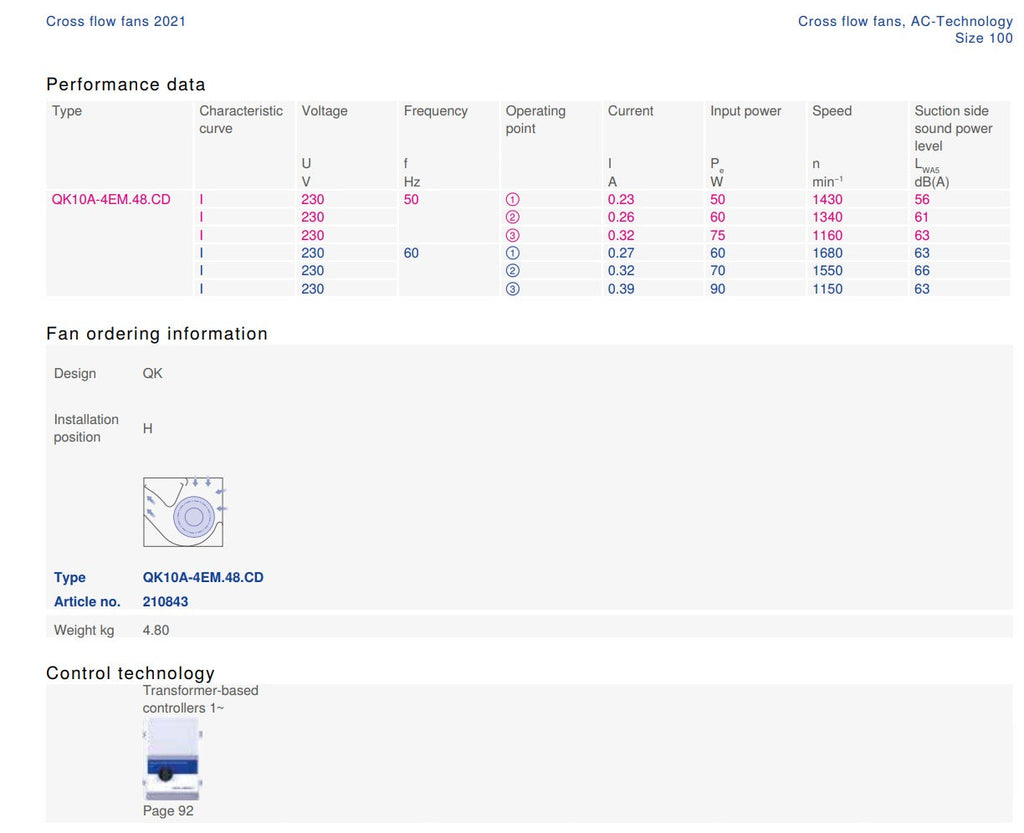Click the 'Weight kg' label

click(x=84, y=630)
